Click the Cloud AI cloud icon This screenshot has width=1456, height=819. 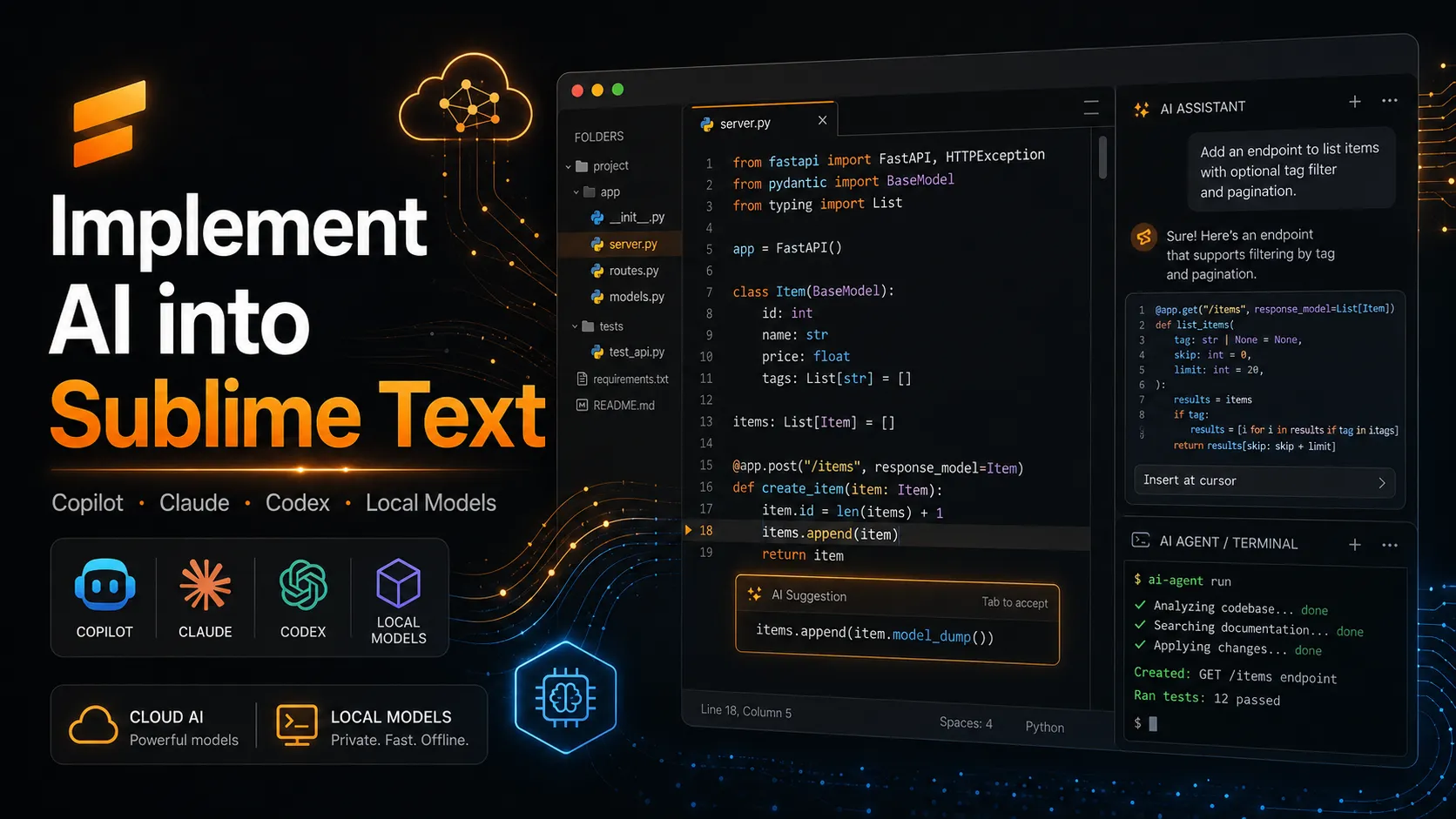tap(93, 725)
